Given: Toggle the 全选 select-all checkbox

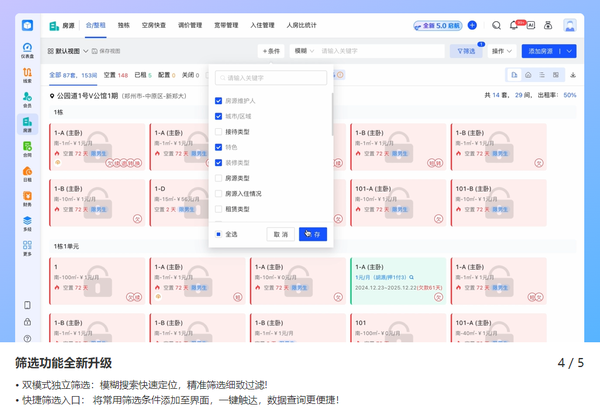Looking at the screenshot, I should (218, 234).
